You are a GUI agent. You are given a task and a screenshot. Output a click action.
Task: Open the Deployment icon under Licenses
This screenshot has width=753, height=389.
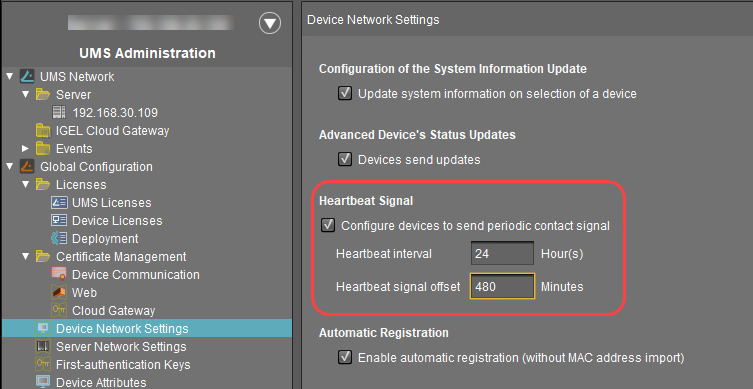[59, 239]
